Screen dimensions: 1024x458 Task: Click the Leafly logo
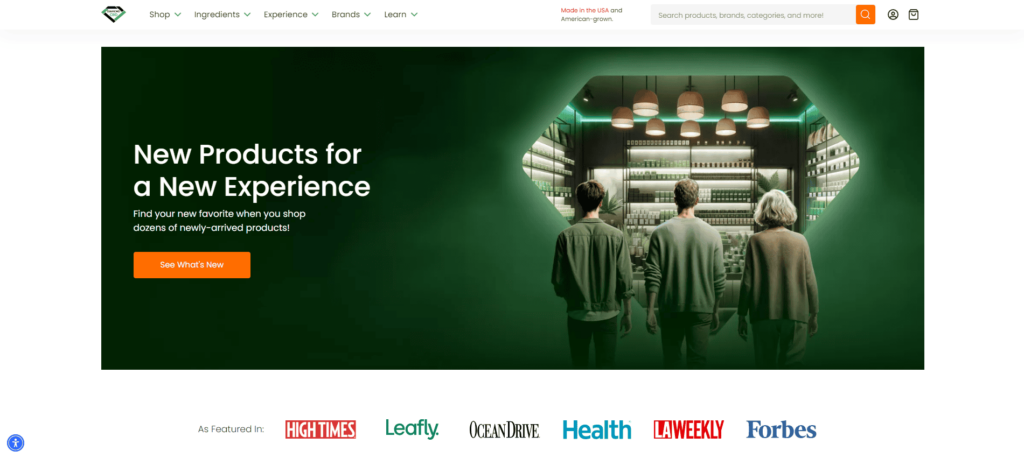tap(412, 429)
